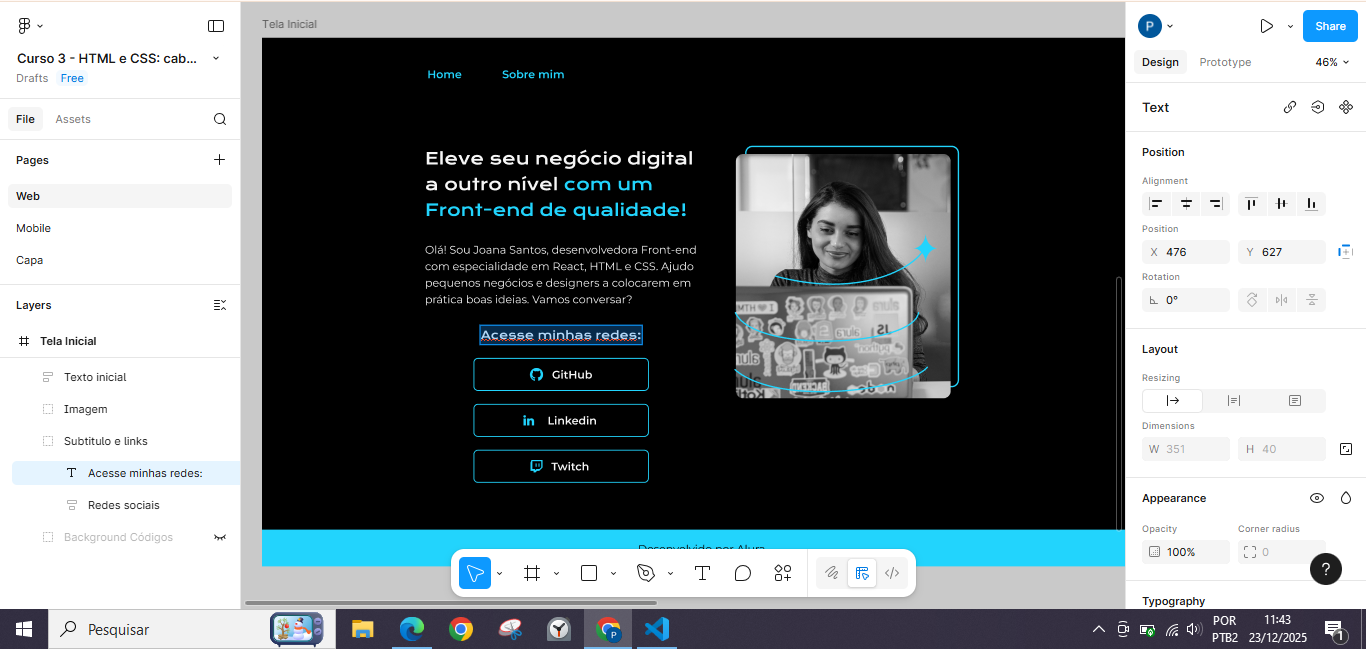1366x649 pixels.
Task: Click the Twitch button on canvas
Action: coord(561,466)
